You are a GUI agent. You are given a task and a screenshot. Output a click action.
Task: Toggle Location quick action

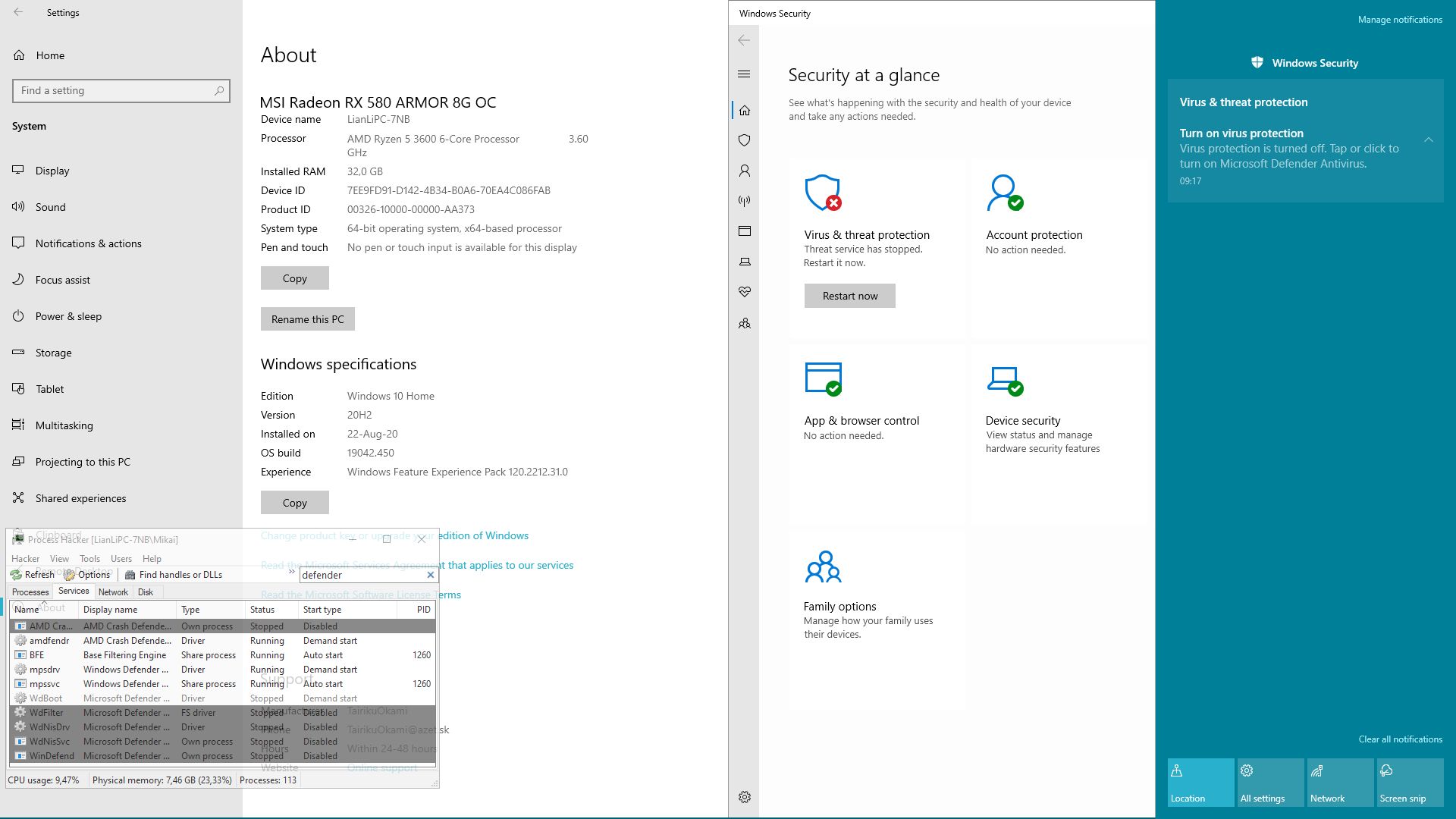click(1201, 783)
